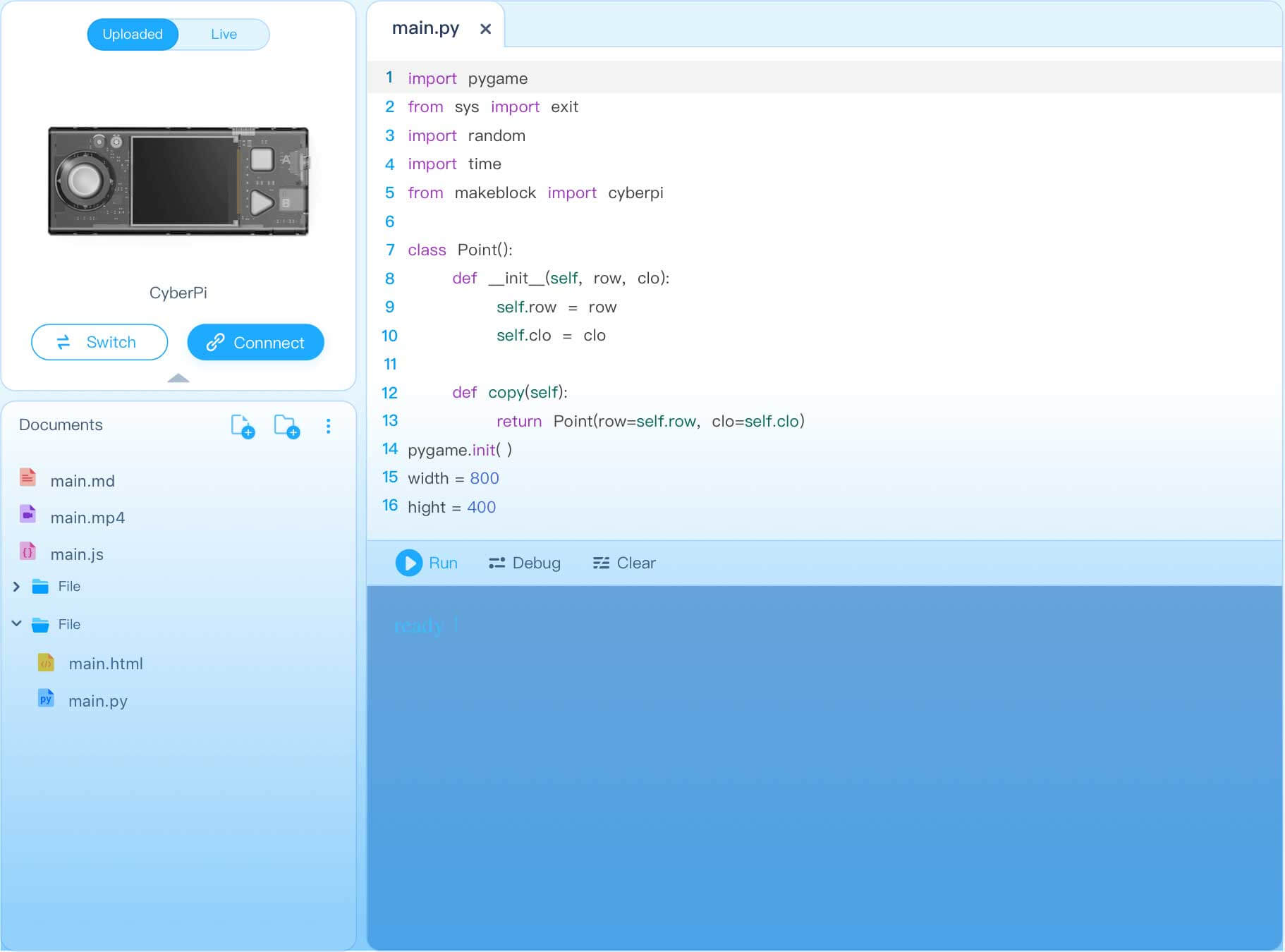The image size is (1285, 952).
Task: Open main.js in Documents
Action: [x=77, y=554]
